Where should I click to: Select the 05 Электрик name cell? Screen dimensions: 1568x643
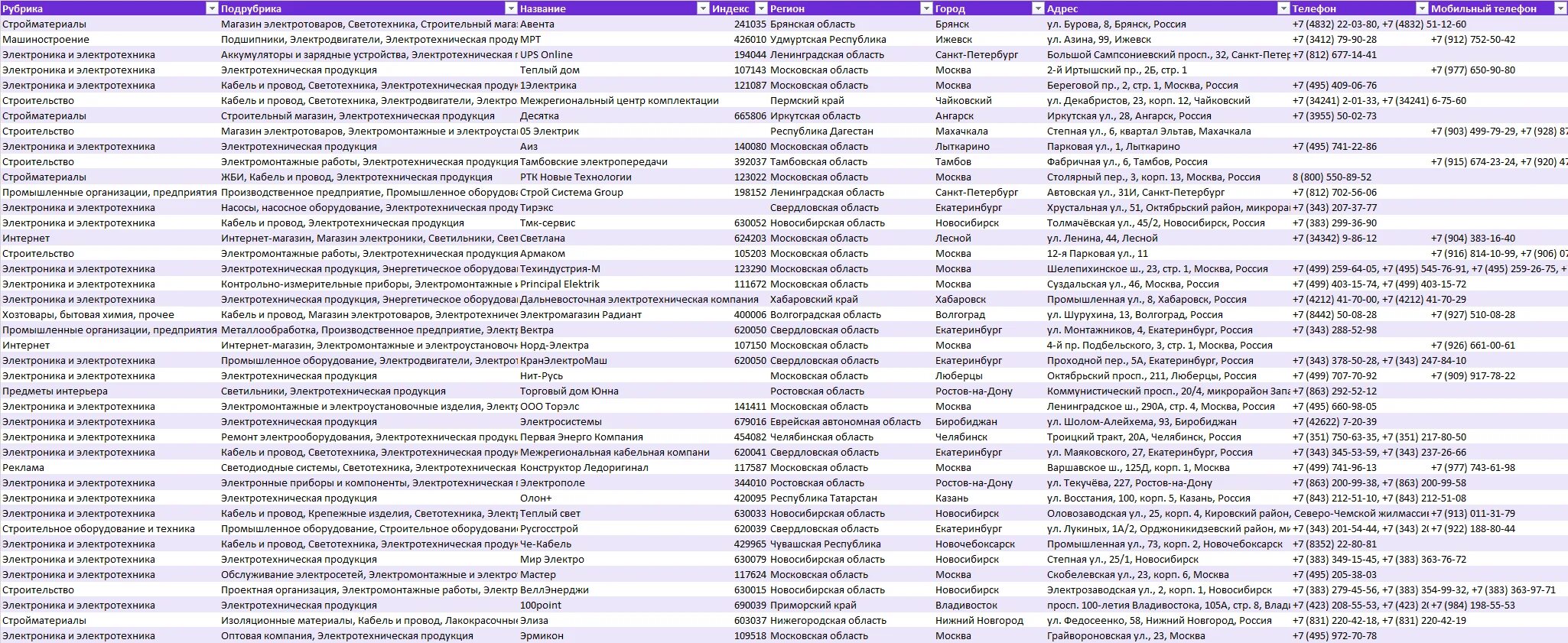click(613, 131)
